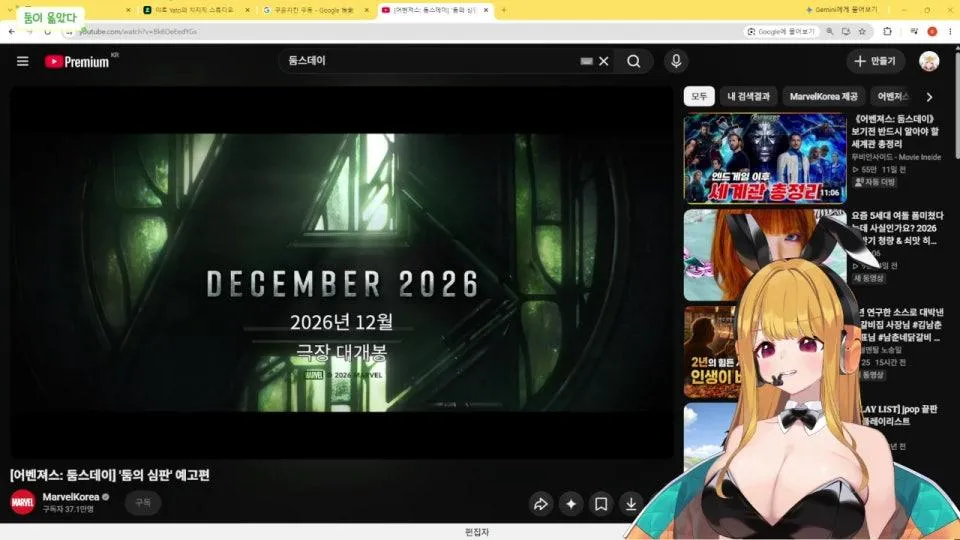This screenshot has width=960, height=540.
Task: Switch to the Google 검색 browser tab
Action: pos(313,10)
